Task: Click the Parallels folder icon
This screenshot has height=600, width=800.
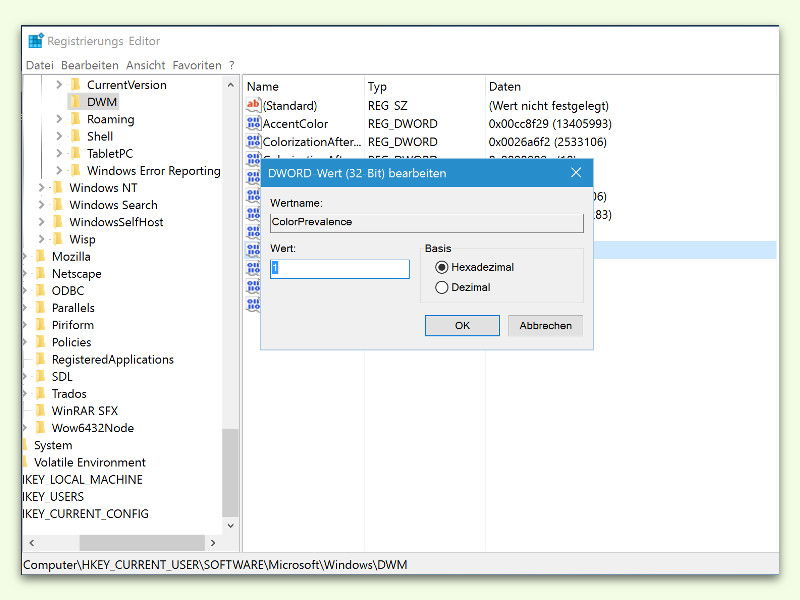Action: pyautogui.click(x=41, y=308)
